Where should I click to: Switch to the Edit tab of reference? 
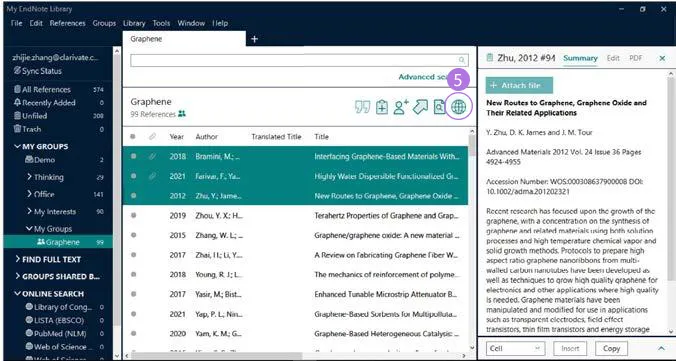tap(613, 58)
